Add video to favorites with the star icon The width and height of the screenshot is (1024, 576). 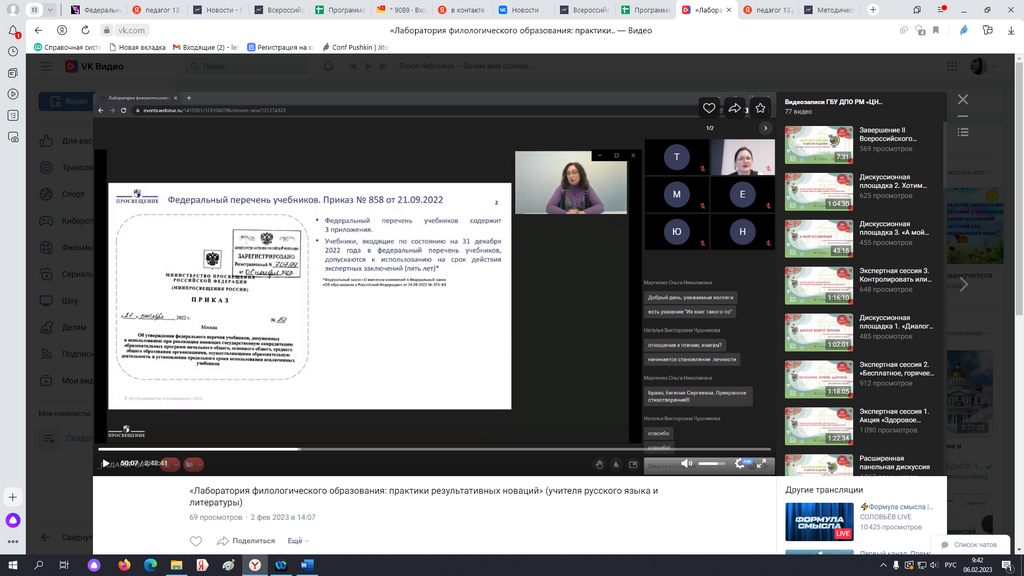(x=760, y=108)
